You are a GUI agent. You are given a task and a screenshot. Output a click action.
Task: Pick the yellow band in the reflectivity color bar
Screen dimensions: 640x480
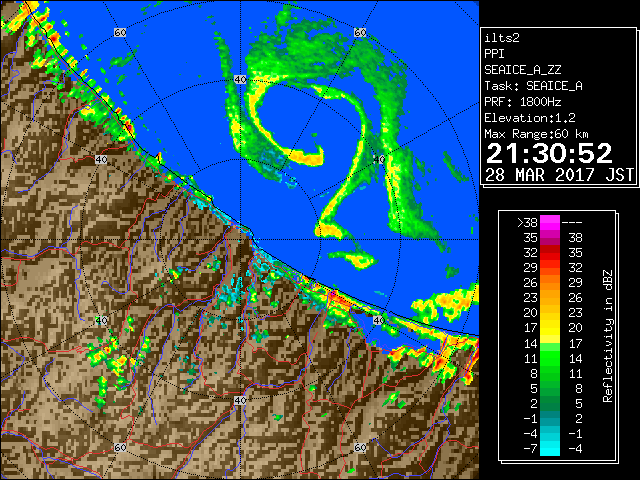pyautogui.click(x=550, y=328)
